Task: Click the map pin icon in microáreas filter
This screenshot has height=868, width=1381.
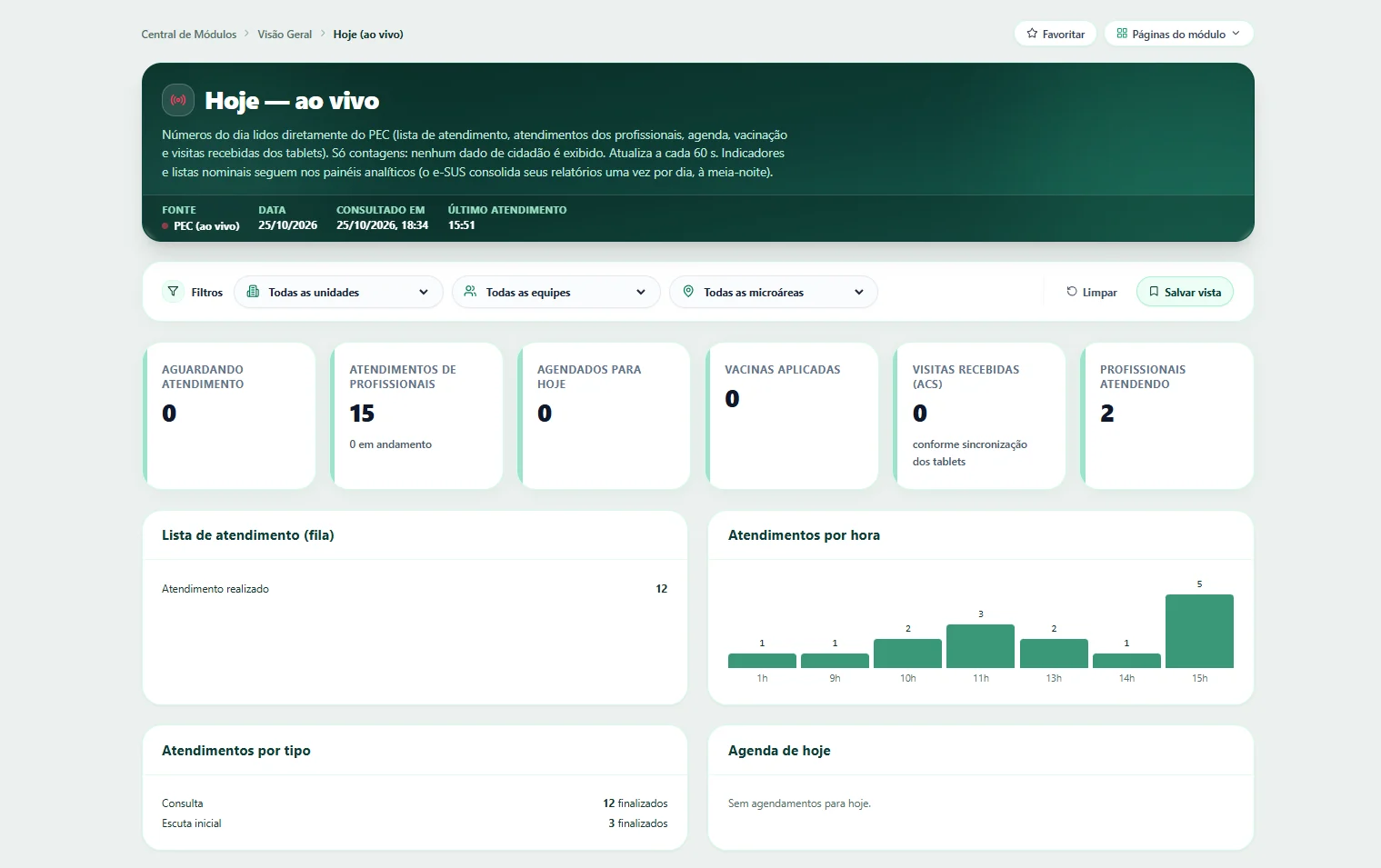Action: [x=688, y=292]
